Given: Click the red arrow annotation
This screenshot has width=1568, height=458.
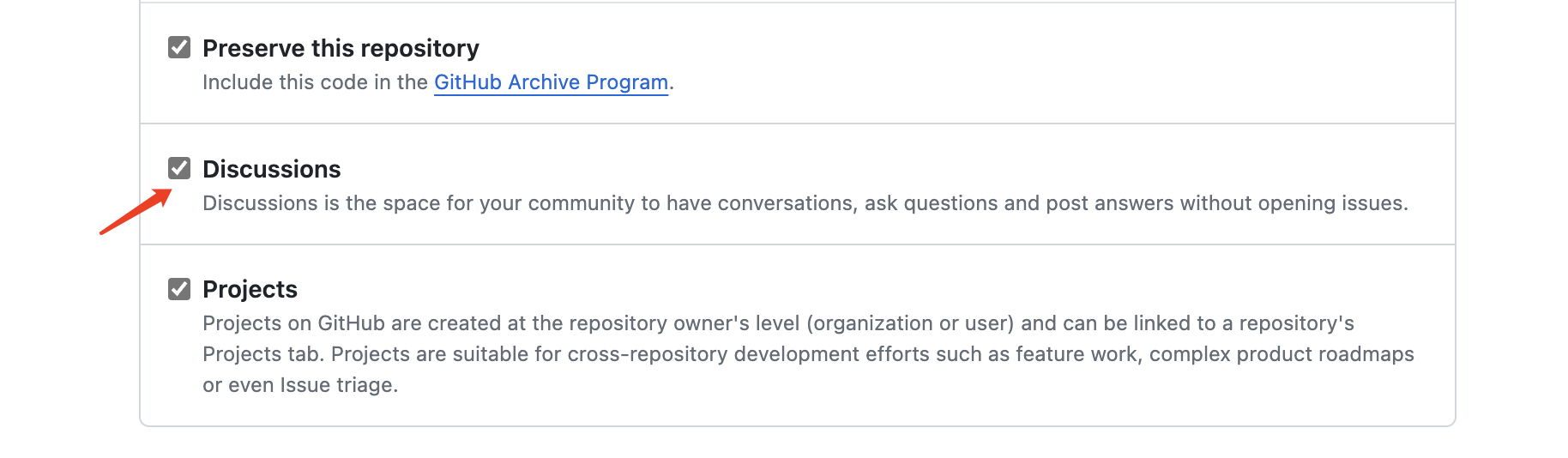Looking at the screenshot, I should pyautogui.click(x=136, y=211).
